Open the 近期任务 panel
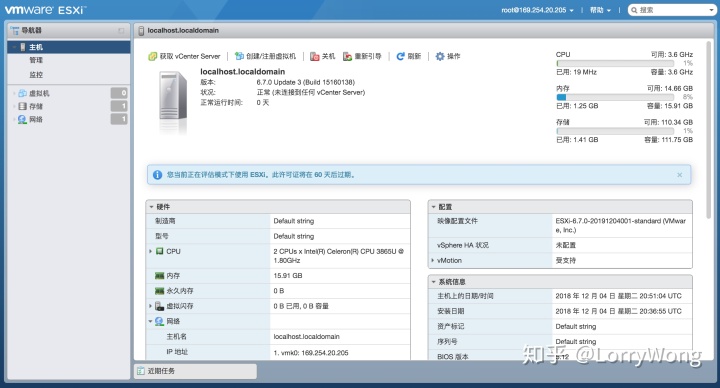 point(196,371)
